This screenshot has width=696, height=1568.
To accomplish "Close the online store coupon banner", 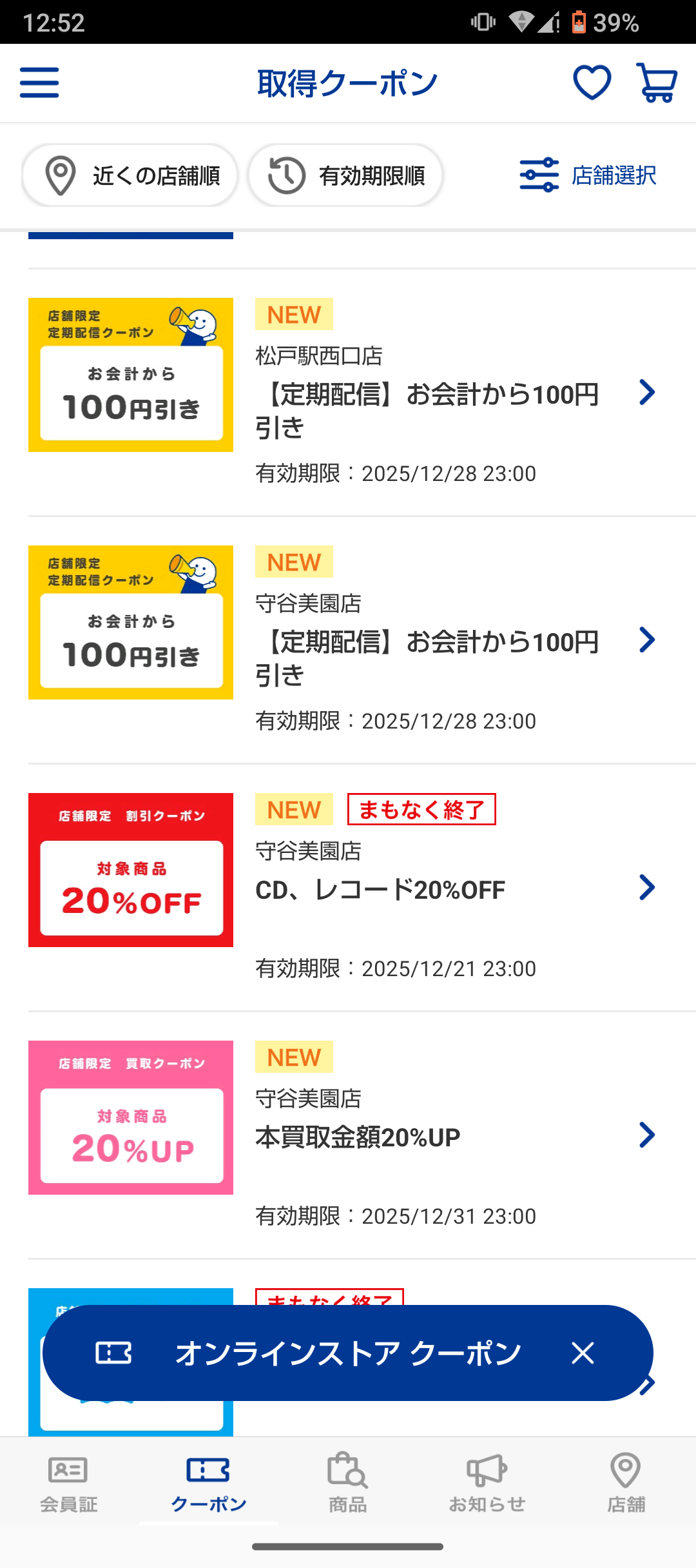I will pos(583,1353).
